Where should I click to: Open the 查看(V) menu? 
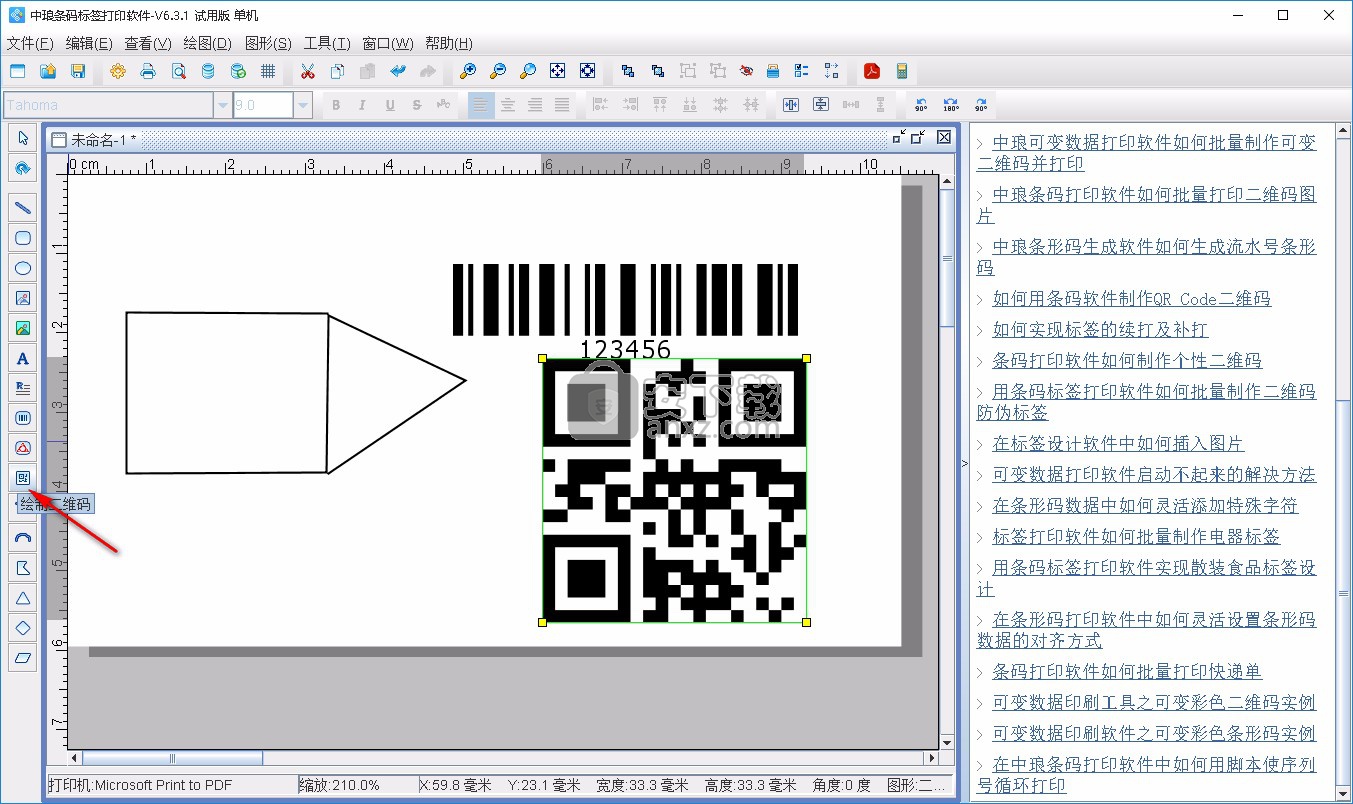coord(148,43)
